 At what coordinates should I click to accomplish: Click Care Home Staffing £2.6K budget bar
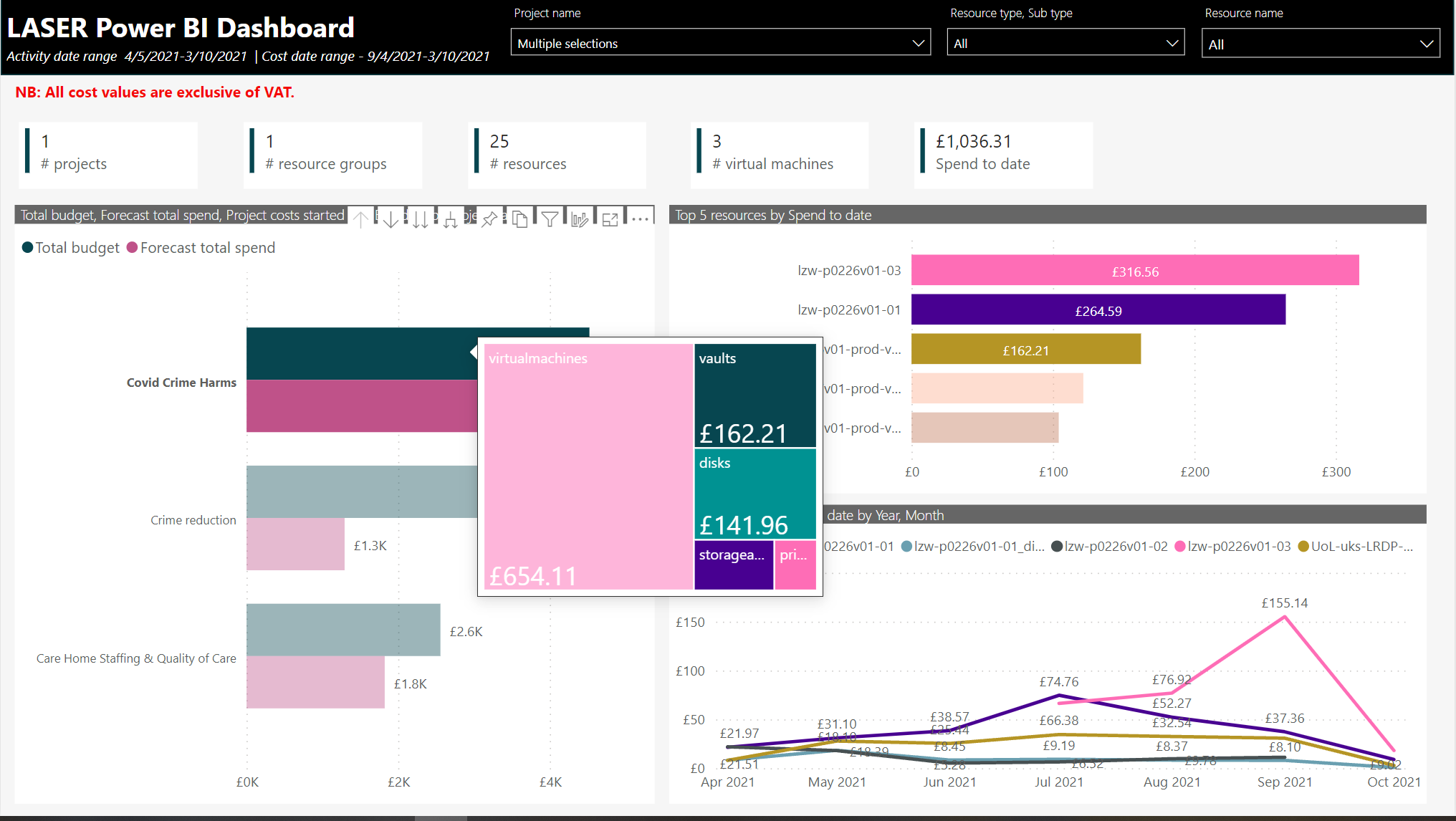(343, 630)
